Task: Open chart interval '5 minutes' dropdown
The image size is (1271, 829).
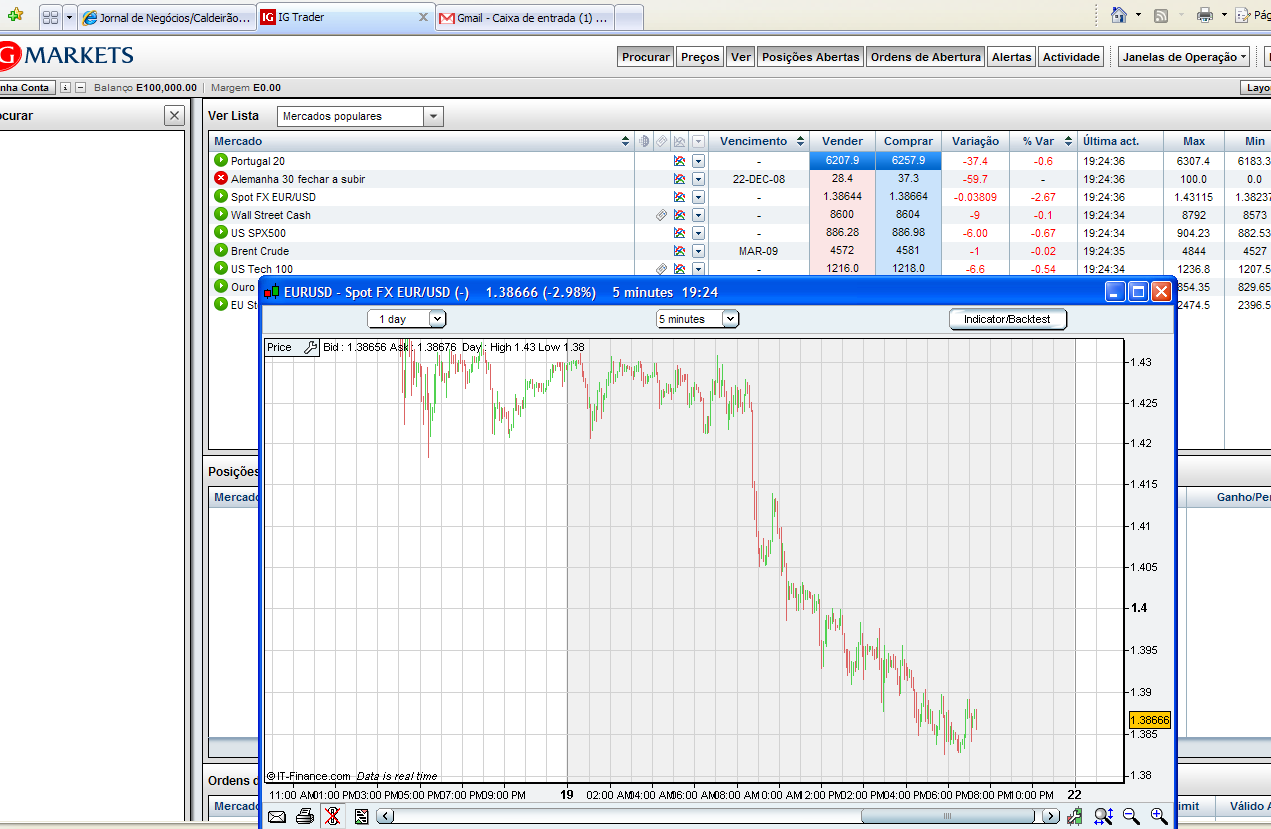Action: pyautogui.click(x=730, y=319)
